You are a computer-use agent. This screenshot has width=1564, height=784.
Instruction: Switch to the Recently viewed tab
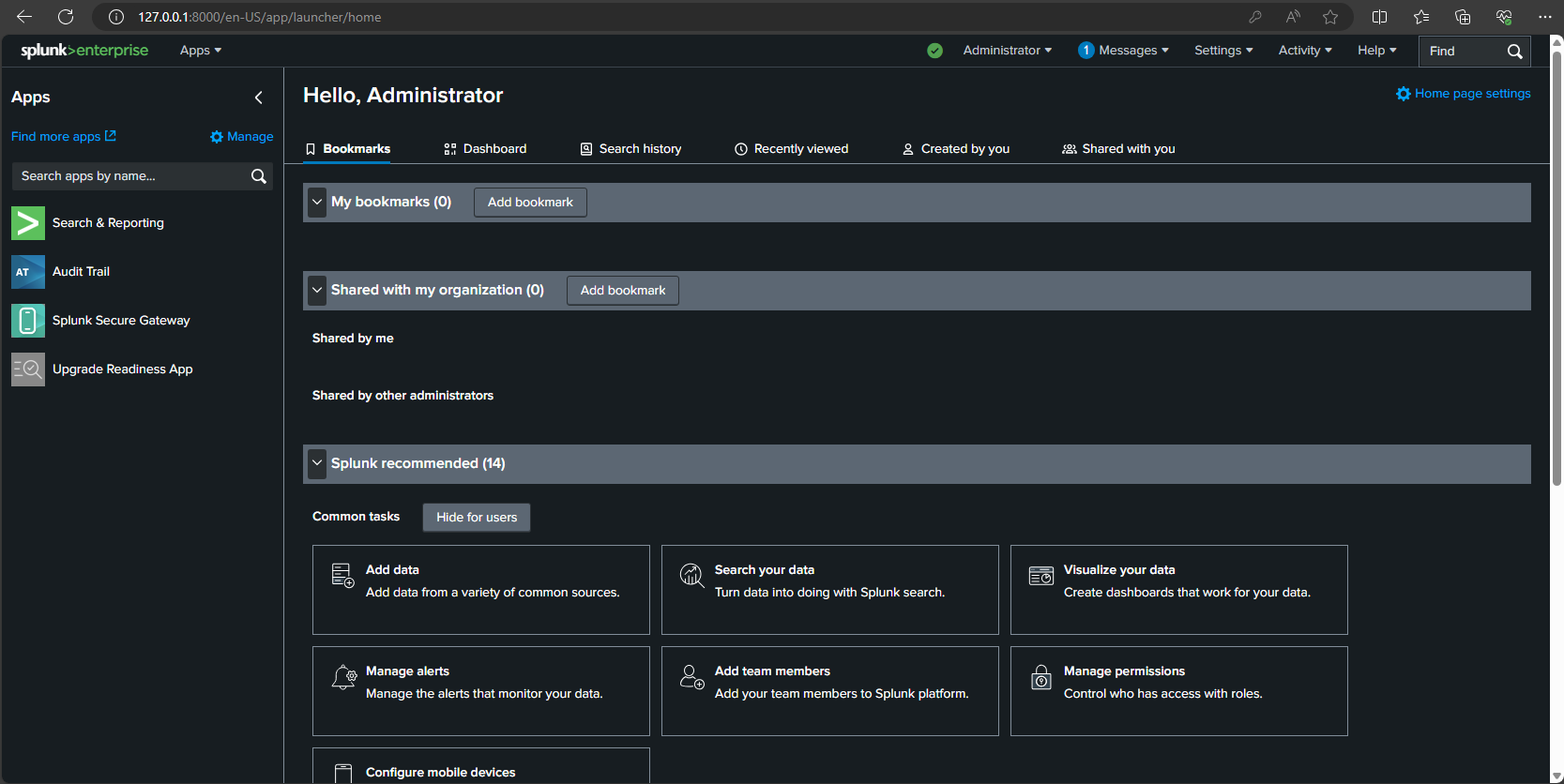[x=791, y=149]
